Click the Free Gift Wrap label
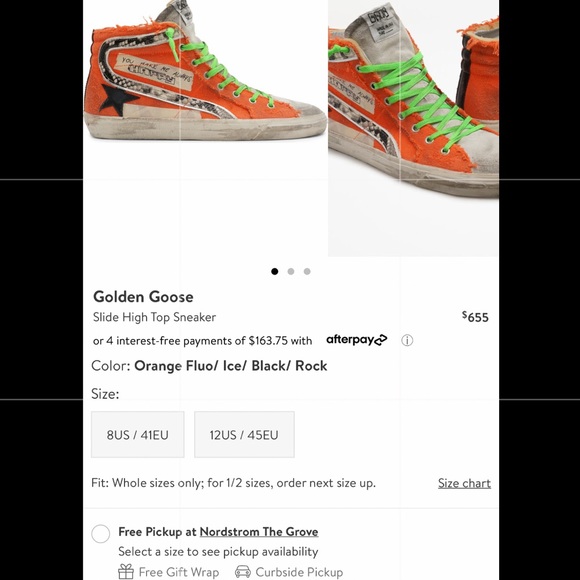The image size is (580, 580). tap(179, 572)
